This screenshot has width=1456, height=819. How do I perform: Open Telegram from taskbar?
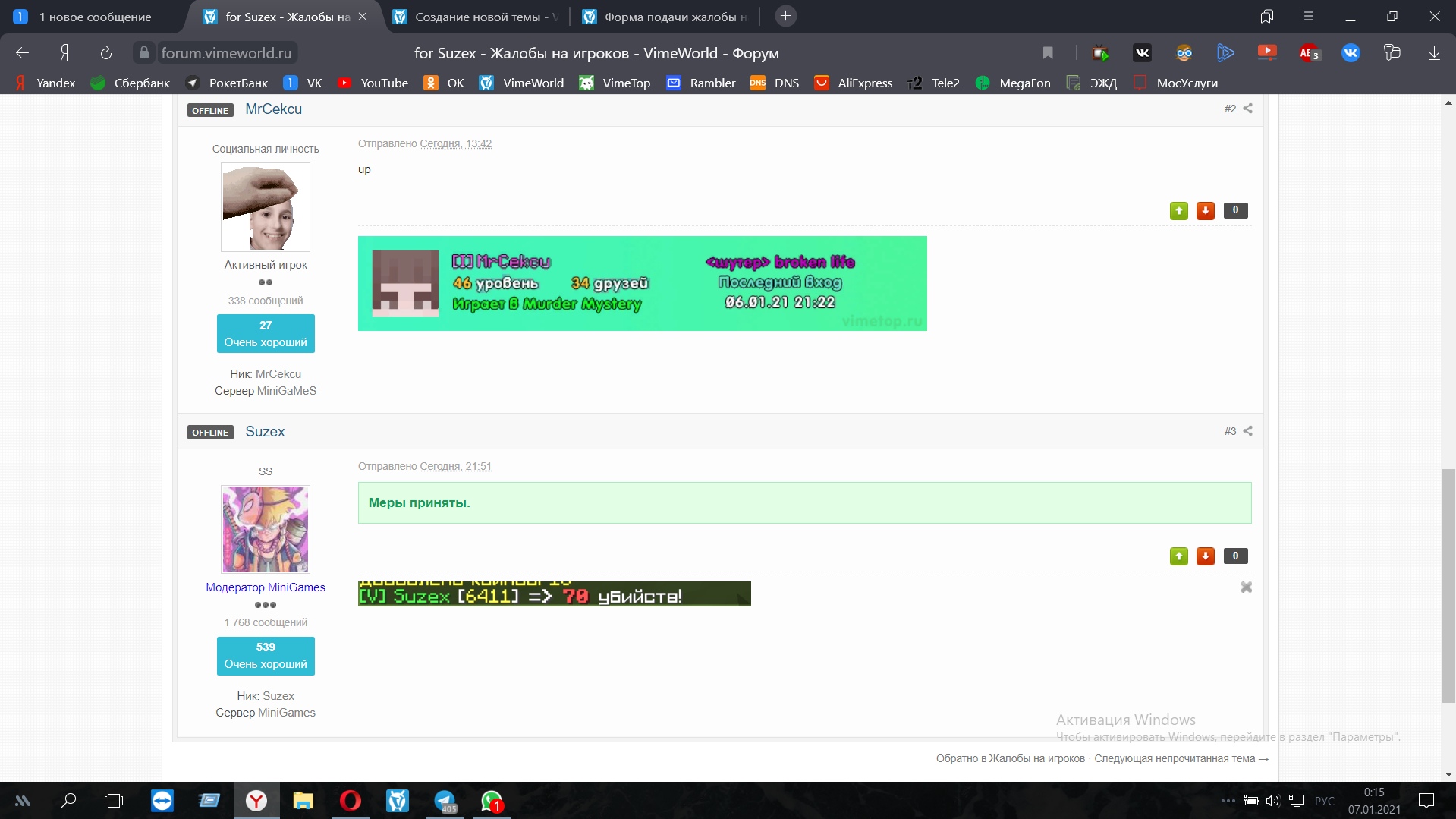tap(445, 801)
